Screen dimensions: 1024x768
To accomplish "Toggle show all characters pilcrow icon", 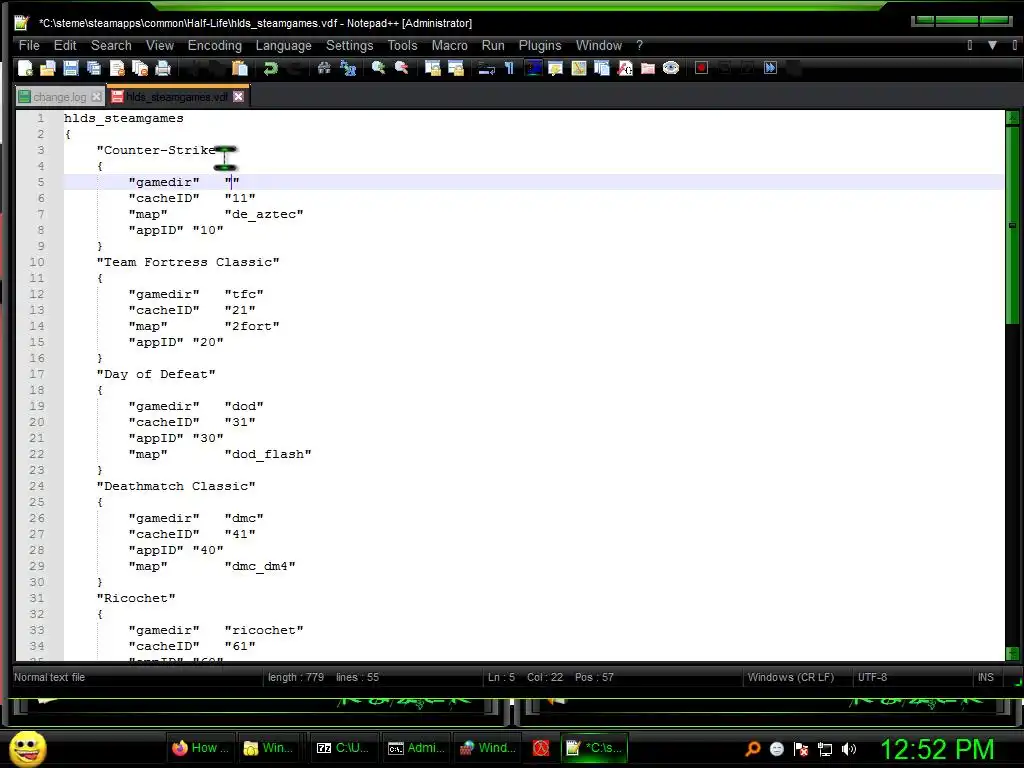I will (509, 68).
